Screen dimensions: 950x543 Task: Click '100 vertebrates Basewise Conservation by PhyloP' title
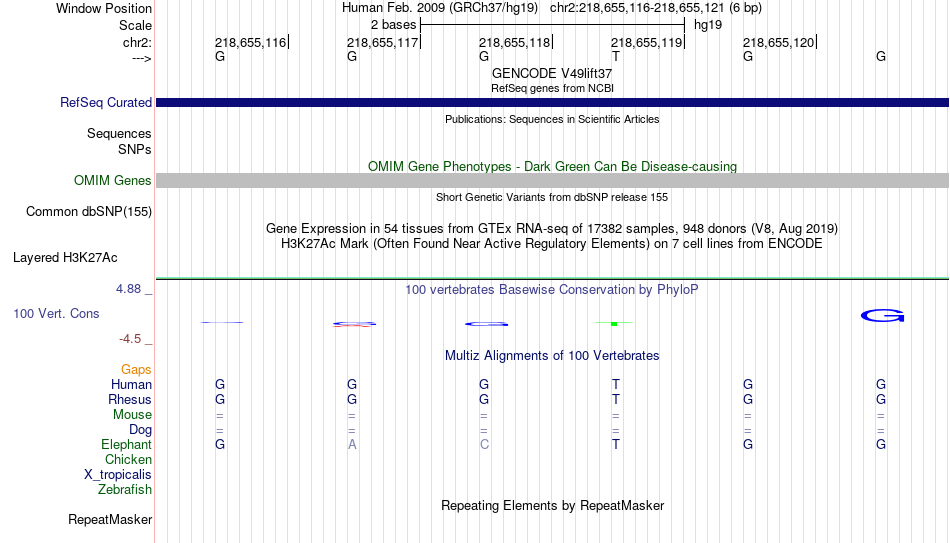[552, 290]
